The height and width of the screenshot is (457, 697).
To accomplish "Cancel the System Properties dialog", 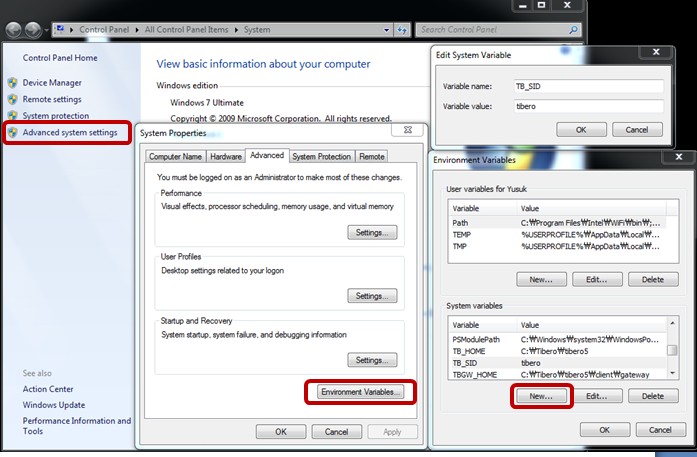I will (336, 432).
